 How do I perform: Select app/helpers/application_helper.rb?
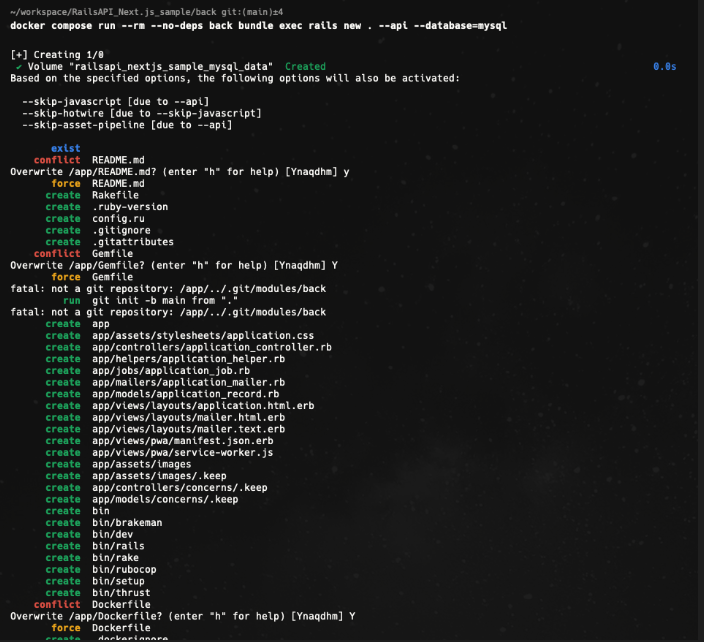(189, 359)
